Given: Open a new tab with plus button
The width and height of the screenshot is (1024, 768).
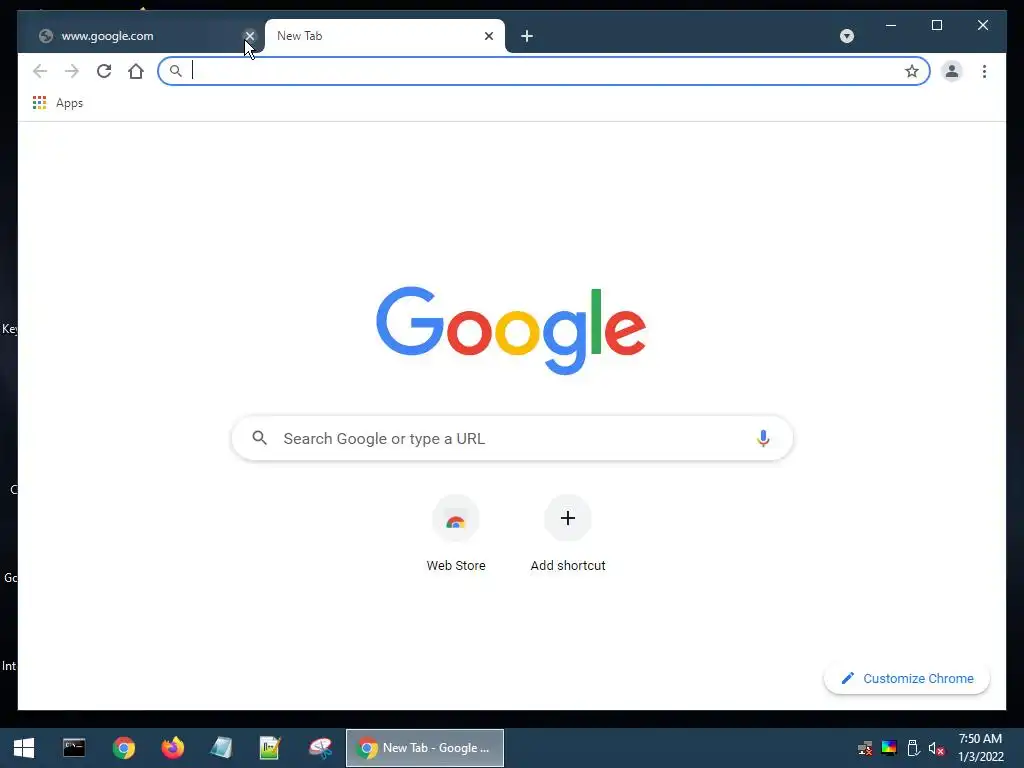Looking at the screenshot, I should click(527, 36).
